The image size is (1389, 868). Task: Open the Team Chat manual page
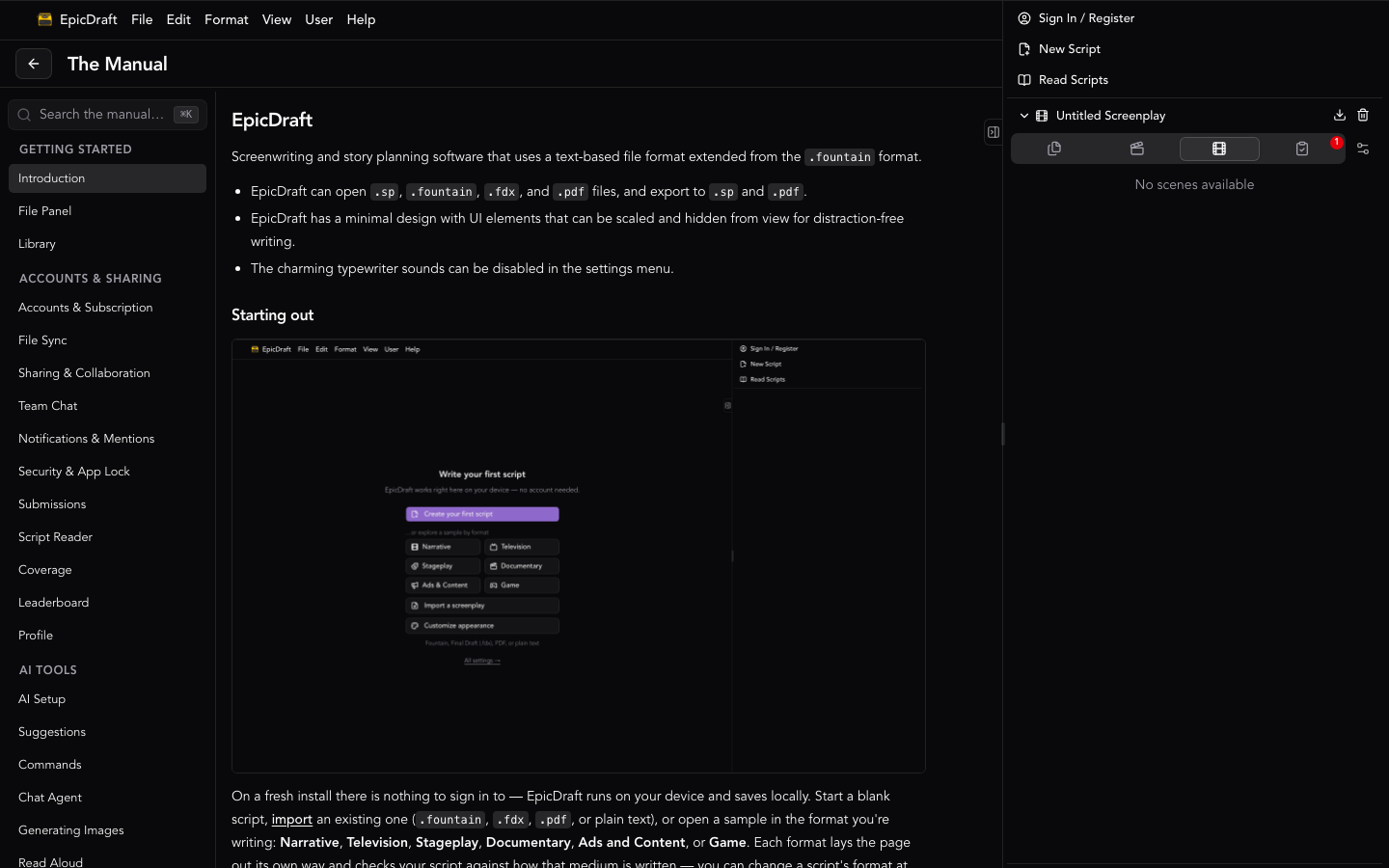point(107,406)
